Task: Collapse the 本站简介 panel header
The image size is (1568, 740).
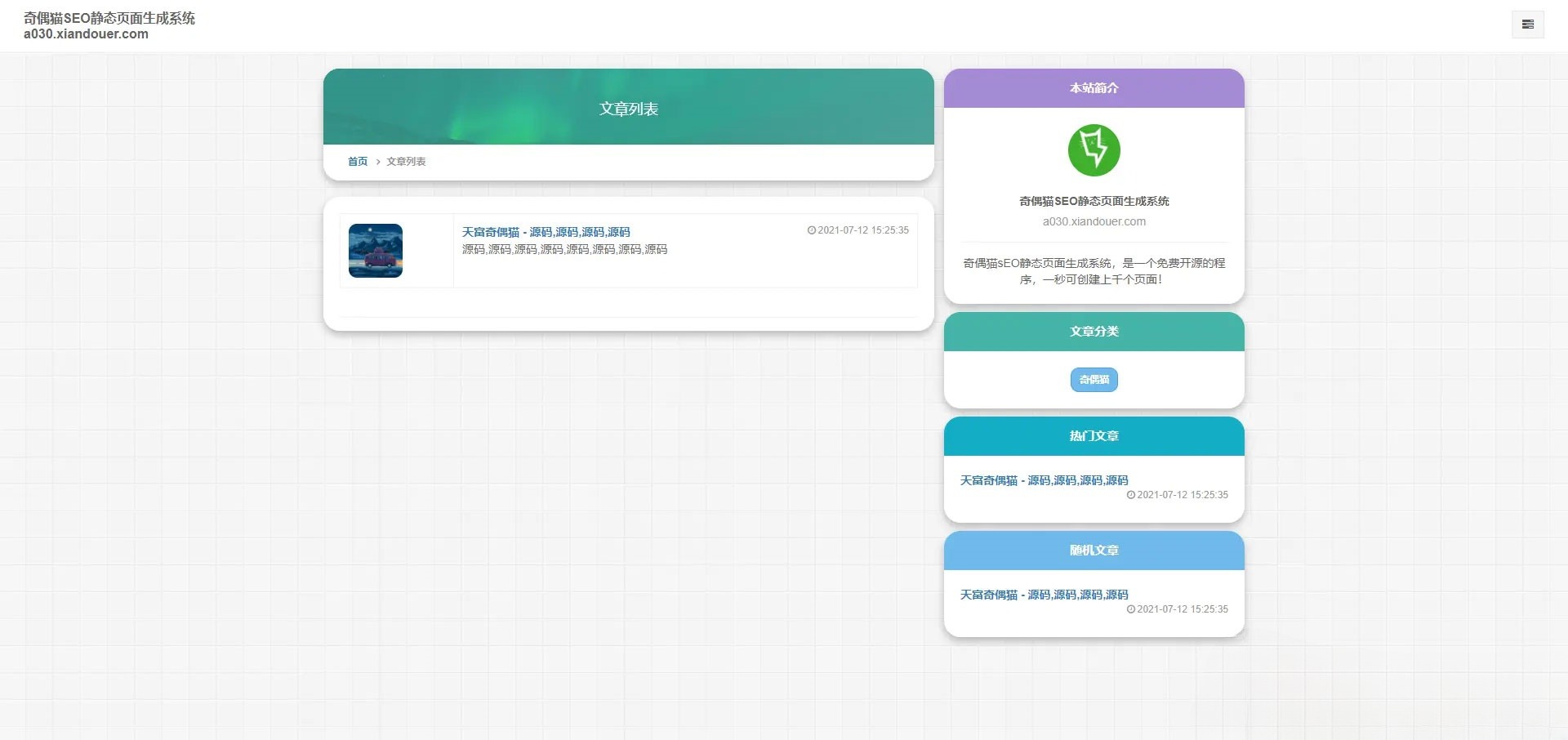Action: point(1094,88)
